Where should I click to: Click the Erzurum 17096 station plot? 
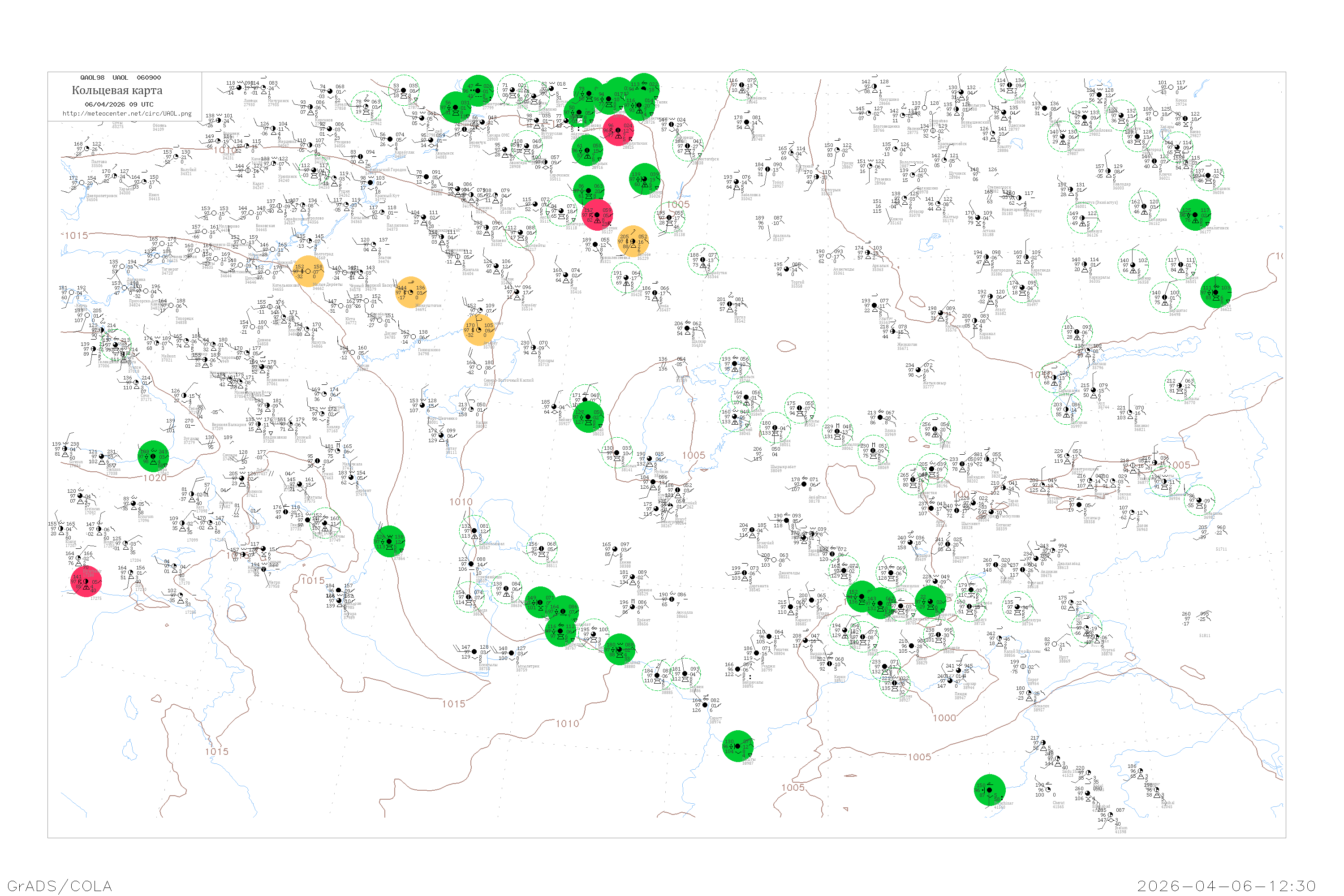[133, 504]
